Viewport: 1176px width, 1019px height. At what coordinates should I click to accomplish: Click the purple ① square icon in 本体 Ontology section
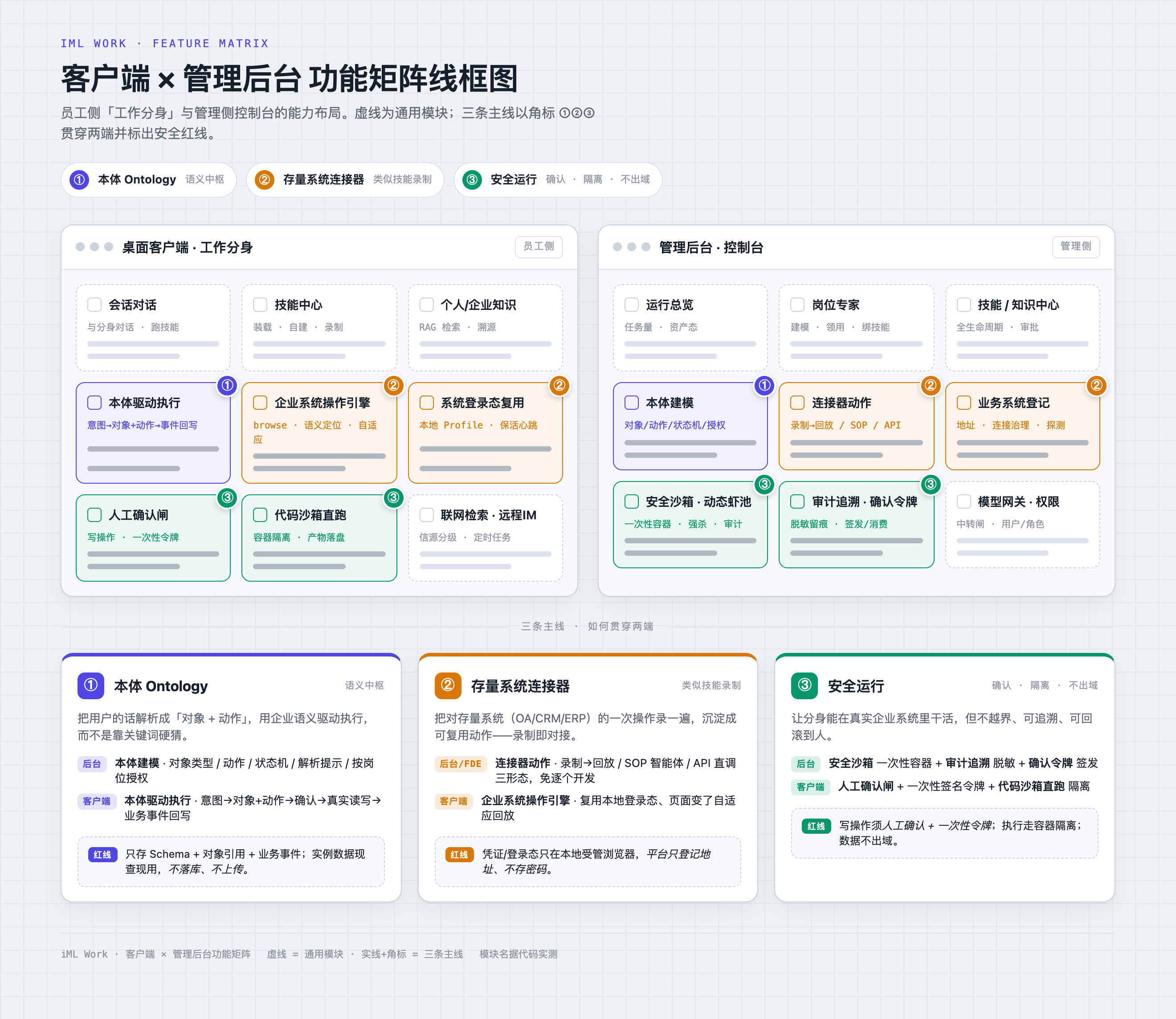pyautogui.click(x=91, y=686)
